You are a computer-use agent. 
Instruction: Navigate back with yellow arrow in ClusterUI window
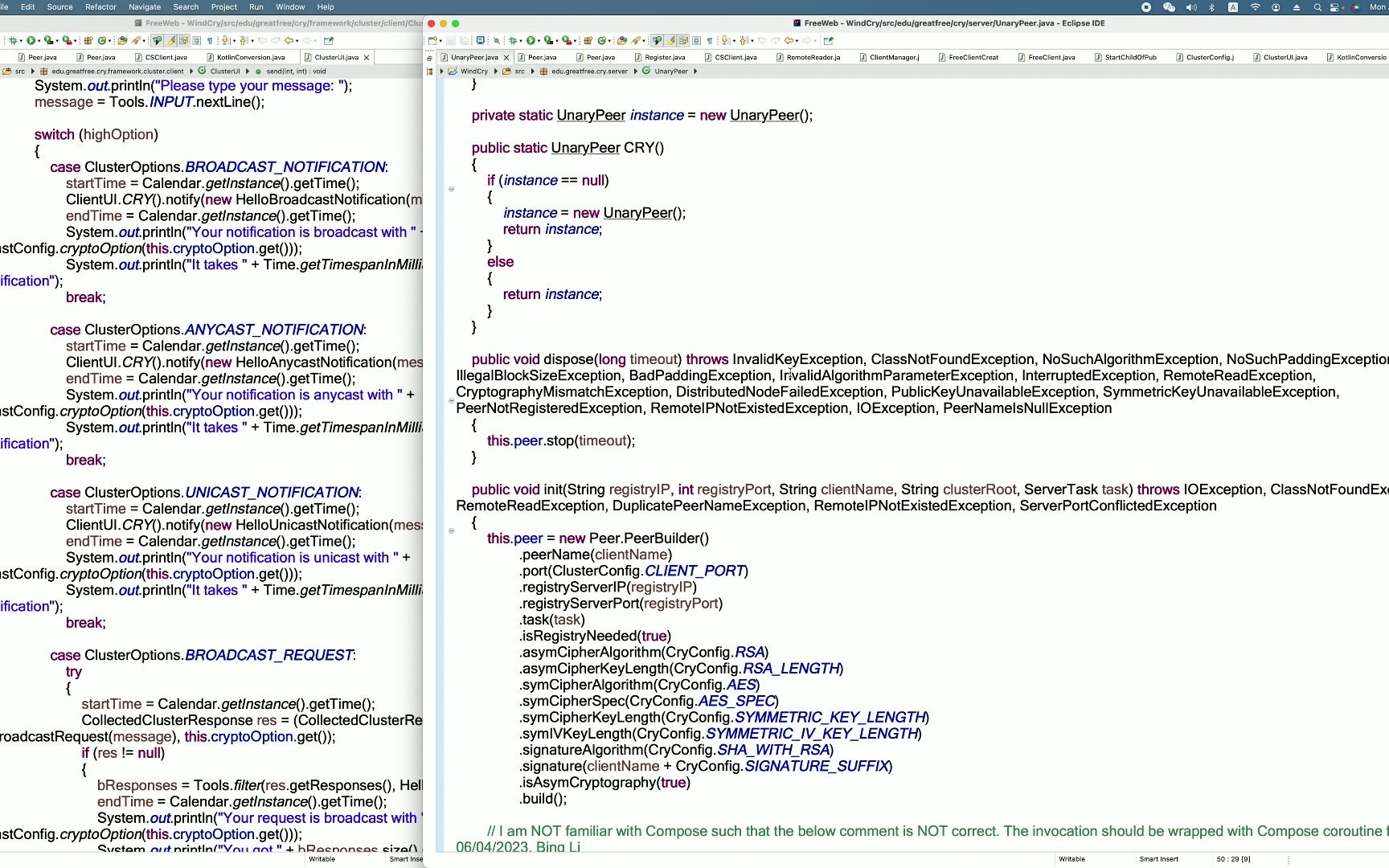(289, 40)
